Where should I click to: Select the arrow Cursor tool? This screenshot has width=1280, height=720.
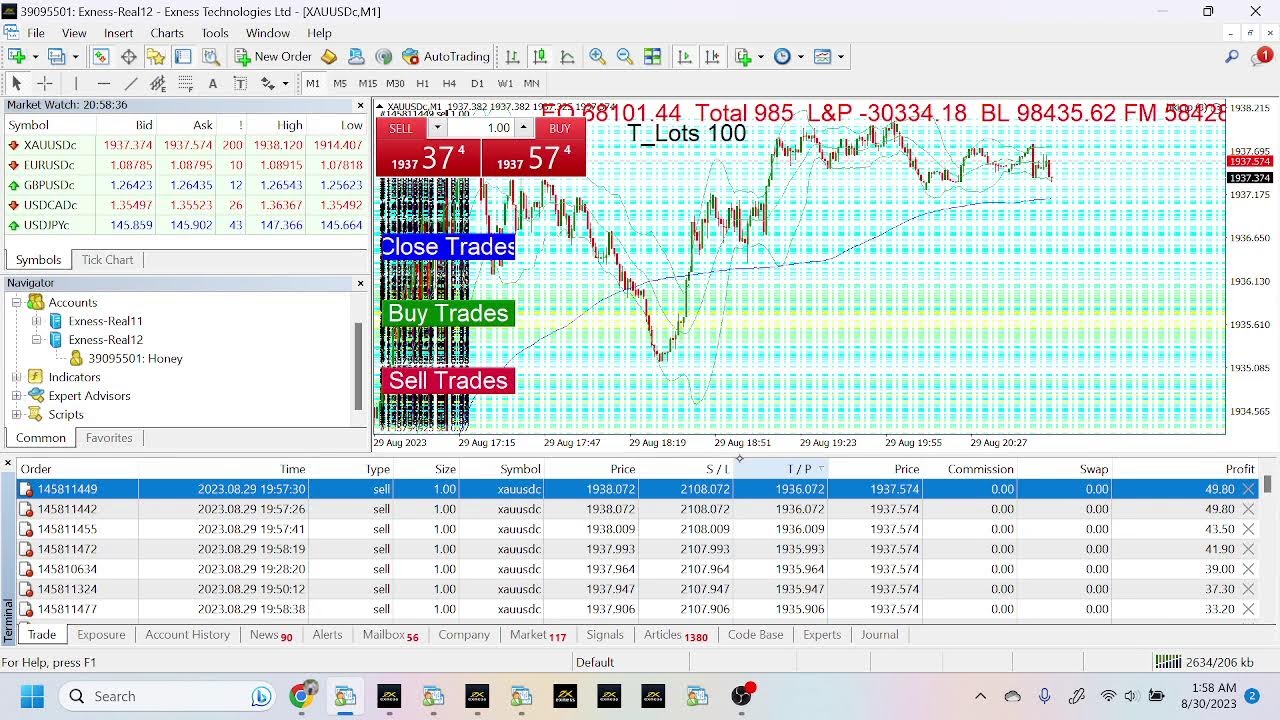click(x=16, y=83)
